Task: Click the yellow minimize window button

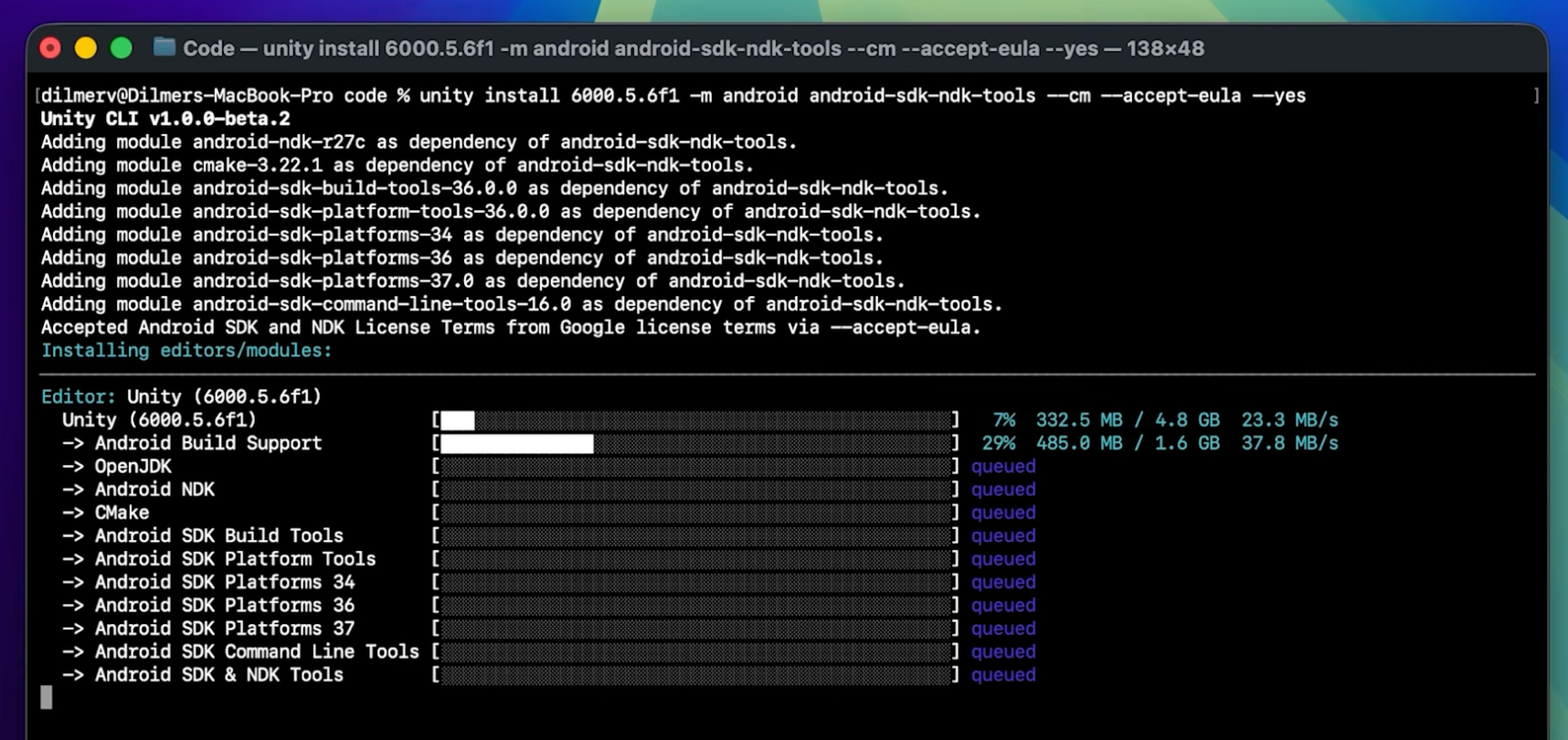Action: point(86,48)
